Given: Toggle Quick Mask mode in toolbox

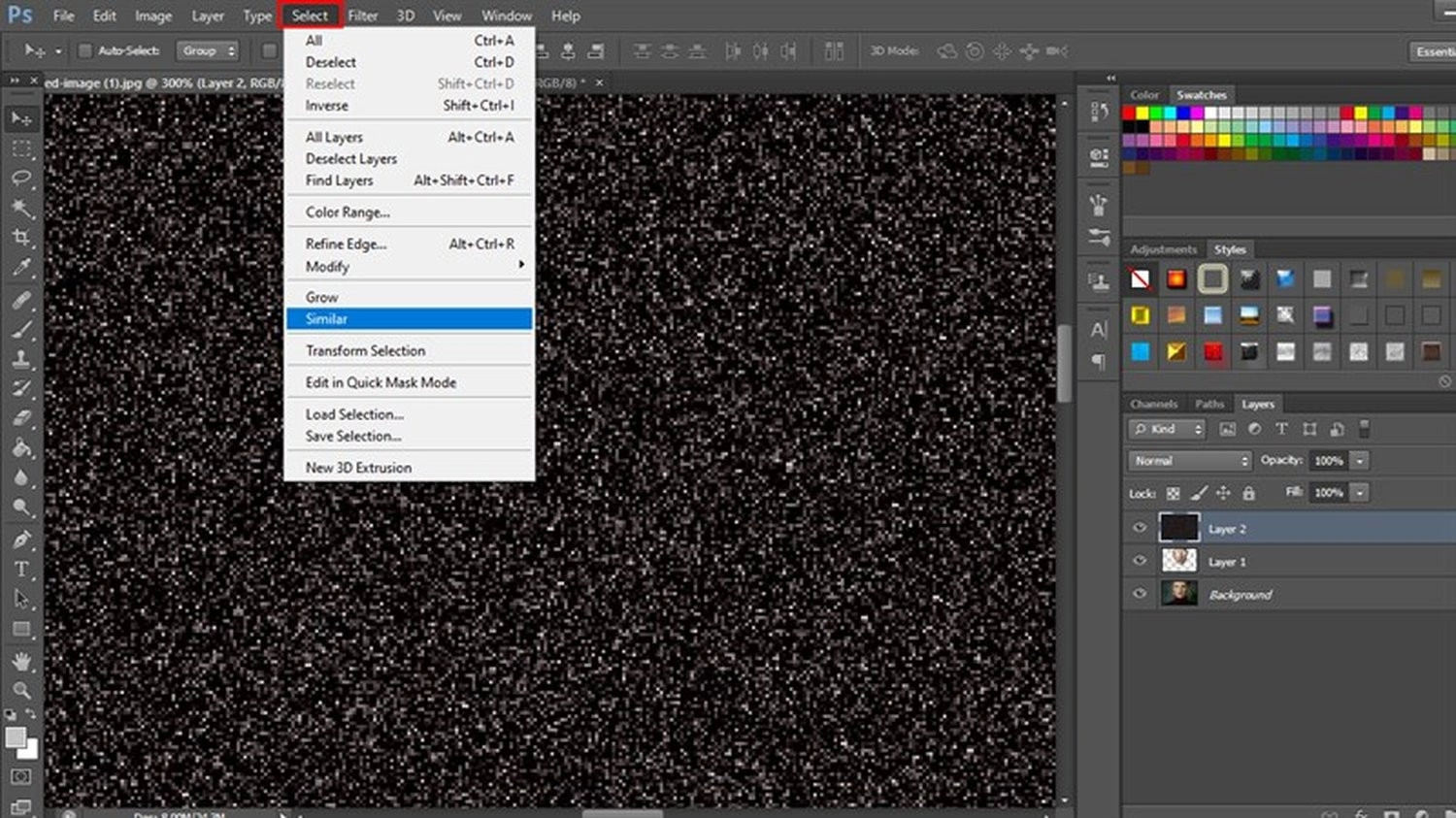Looking at the screenshot, I should tap(21, 777).
